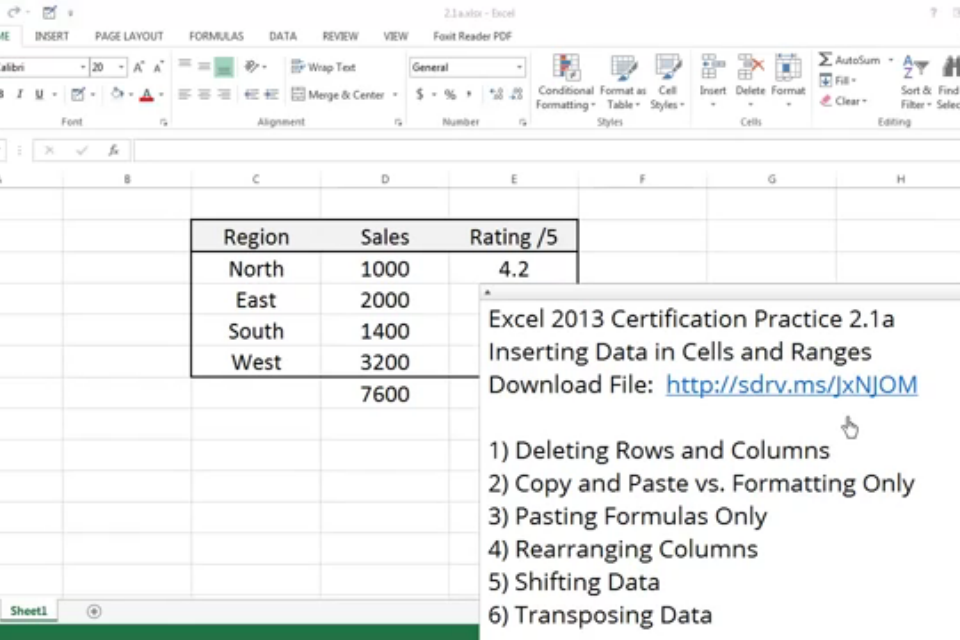
Task: Decrease font size with the small A
Action: point(159,67)
